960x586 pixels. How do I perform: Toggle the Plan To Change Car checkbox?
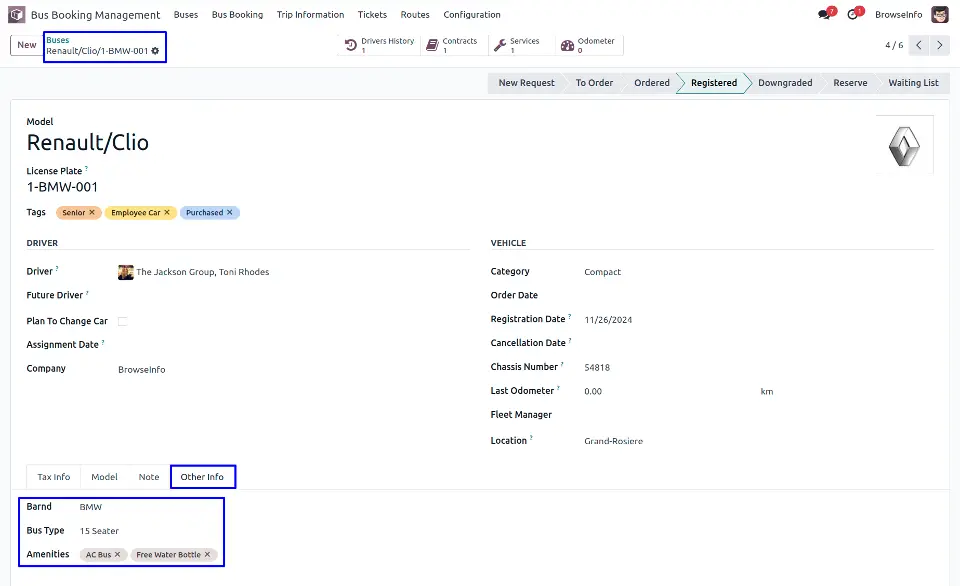[122, 321]
